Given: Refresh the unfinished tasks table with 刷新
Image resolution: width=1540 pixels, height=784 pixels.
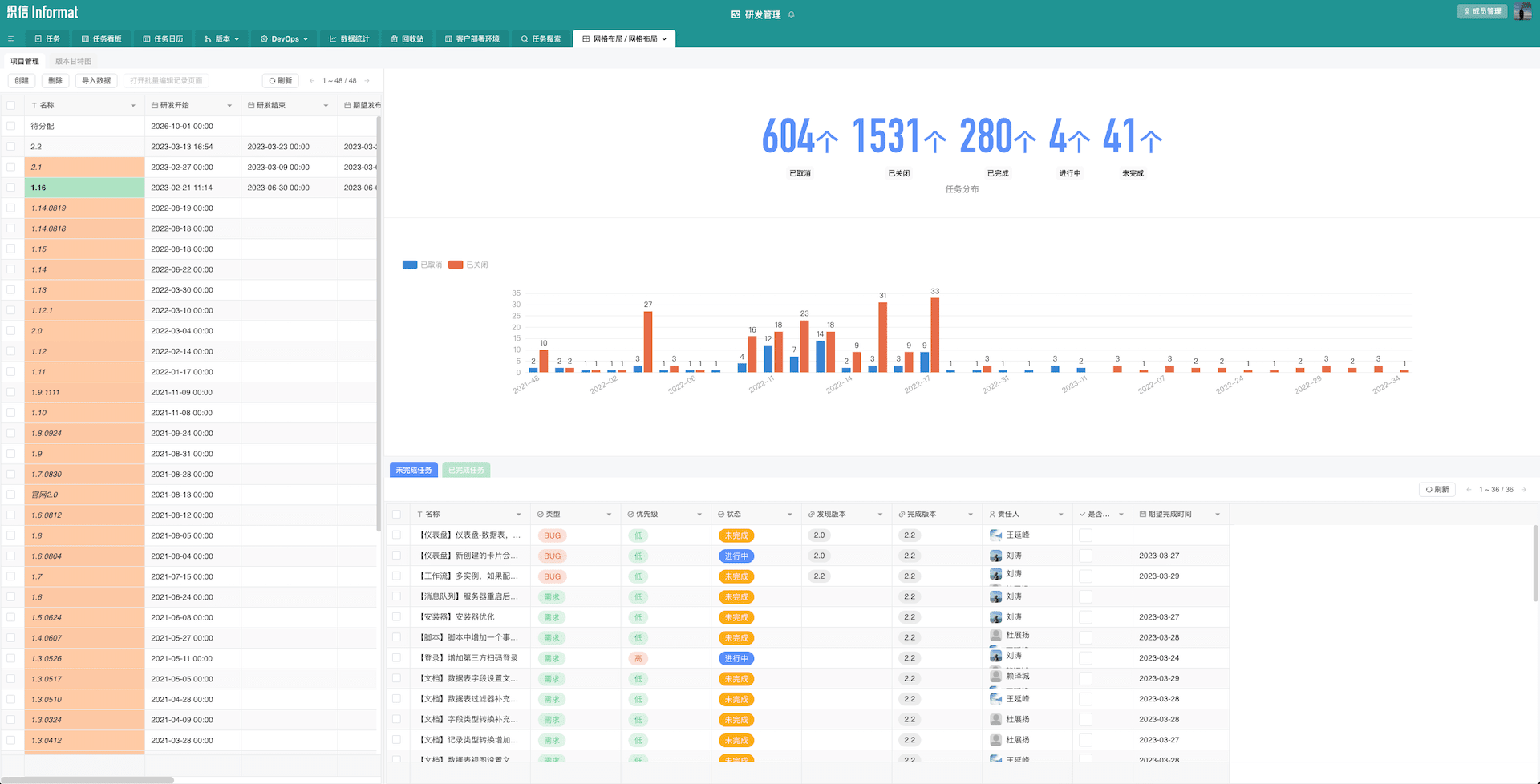Looking at the screenshot, I should click(x=1437, y=489).
